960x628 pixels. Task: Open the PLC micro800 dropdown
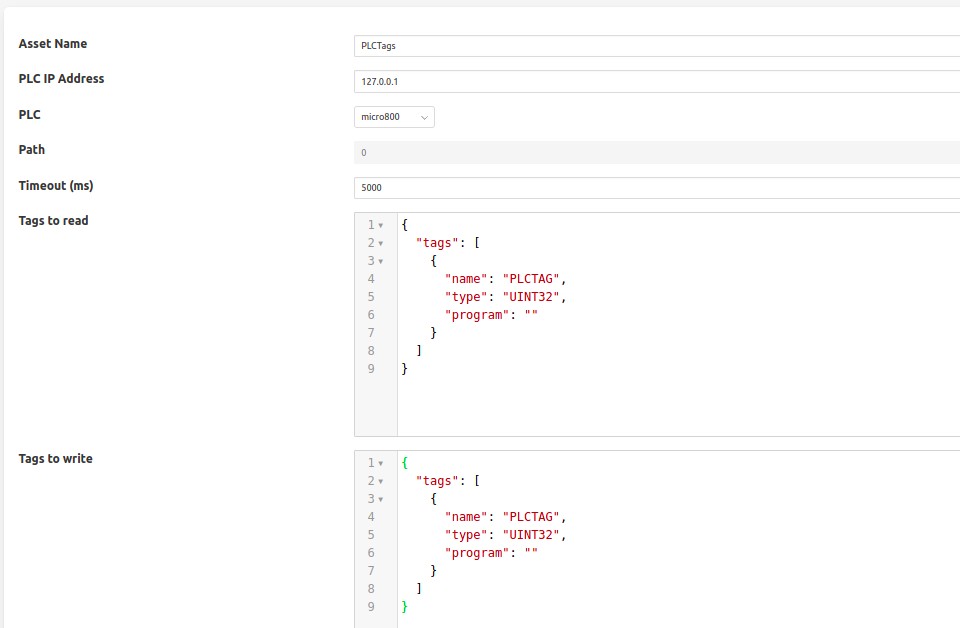(394, 117)
